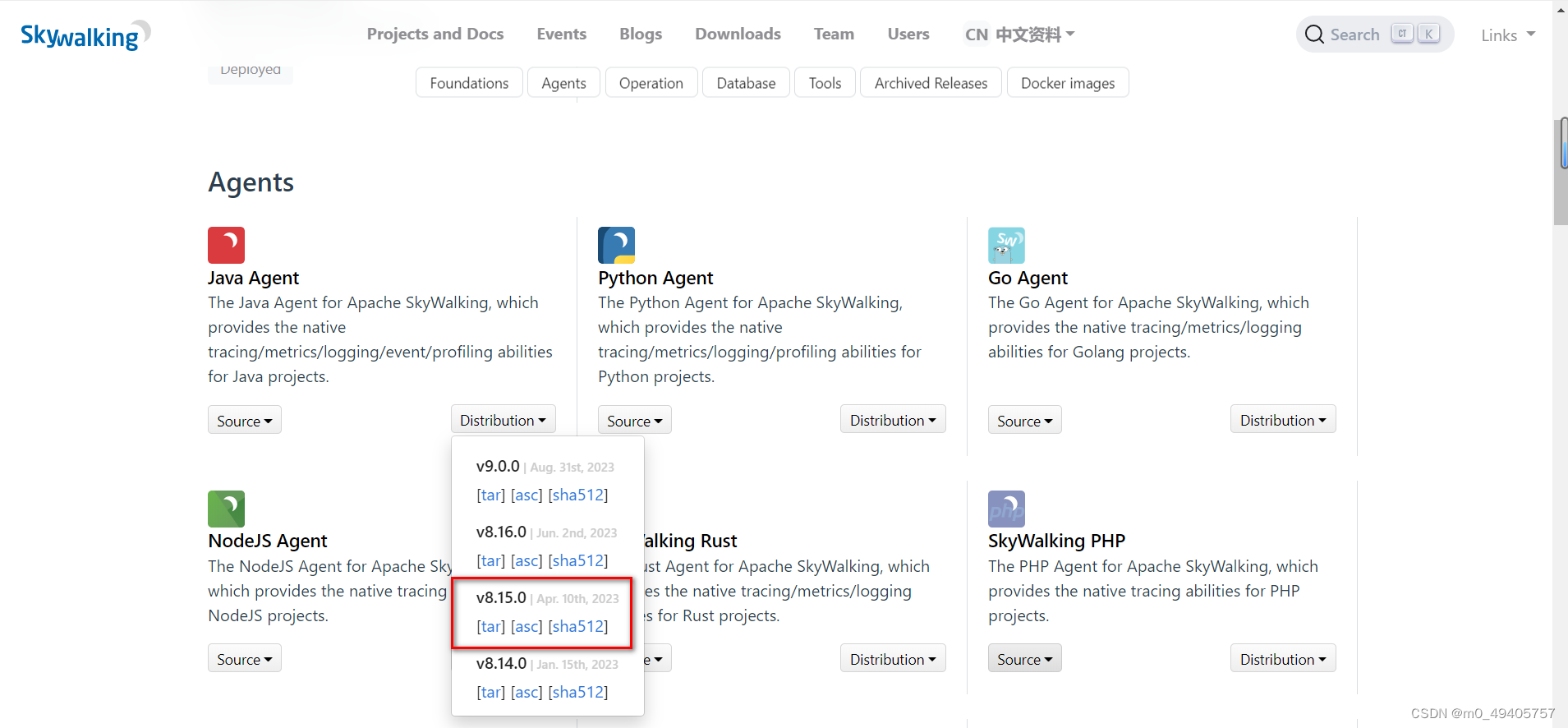1568x728 pixels.
Task: Click the NodeJS Agent title
Action: tap(268, 541)
